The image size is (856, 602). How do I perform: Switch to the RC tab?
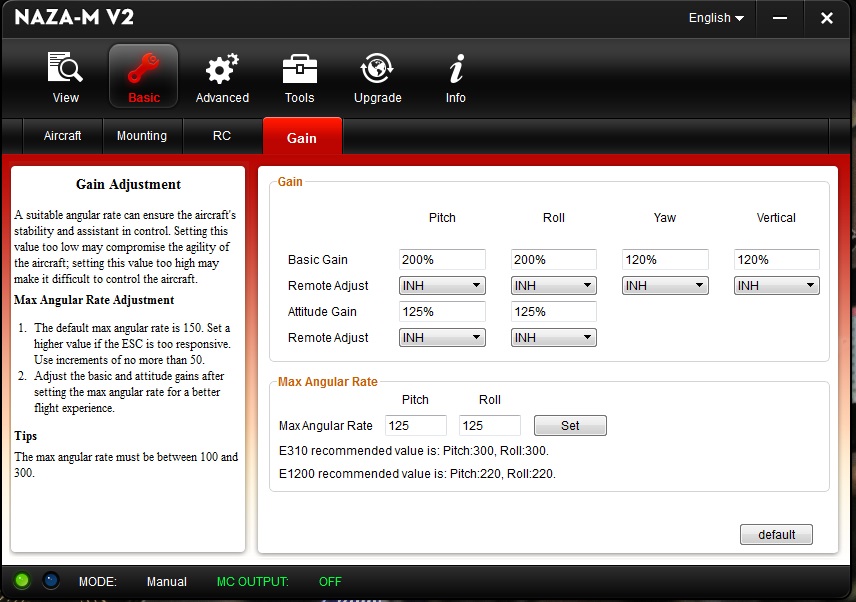(x=222, y=136)
